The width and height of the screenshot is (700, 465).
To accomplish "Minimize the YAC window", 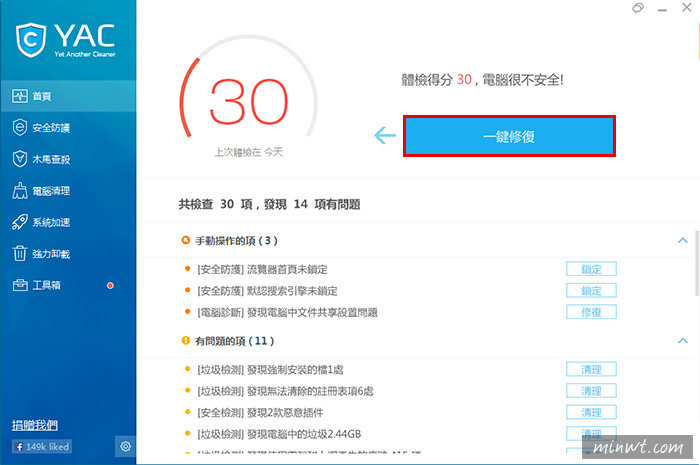I will pyautogui.click(x=662, y=9).
